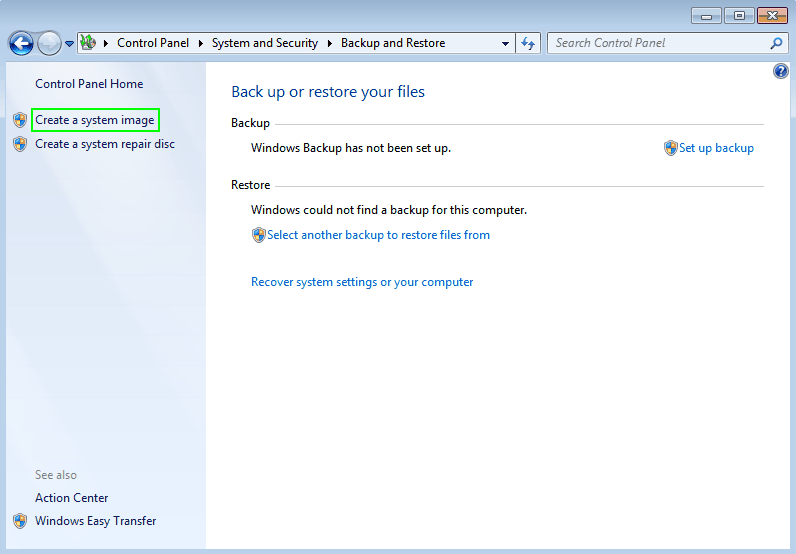Image resolution: width=796 pixels, height=554 pixels.
Task: Click the shield icon beside Select another backup
Action: (x=258, y=235)
